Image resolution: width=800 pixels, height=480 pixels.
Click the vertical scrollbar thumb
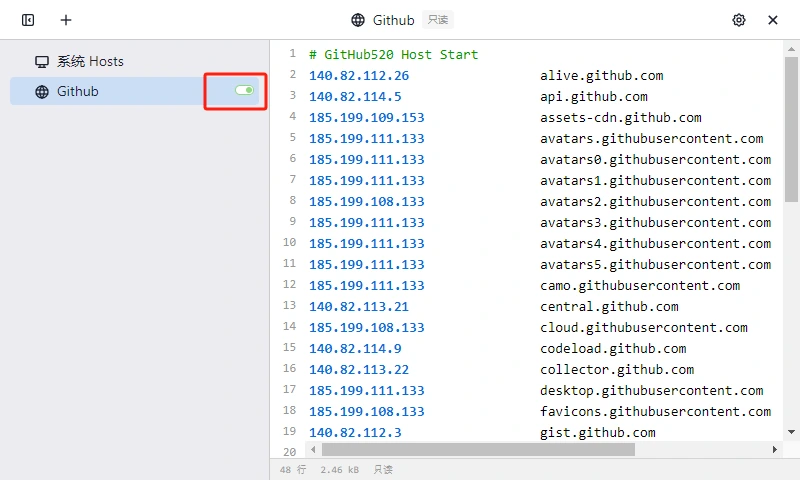coord(791,130)
